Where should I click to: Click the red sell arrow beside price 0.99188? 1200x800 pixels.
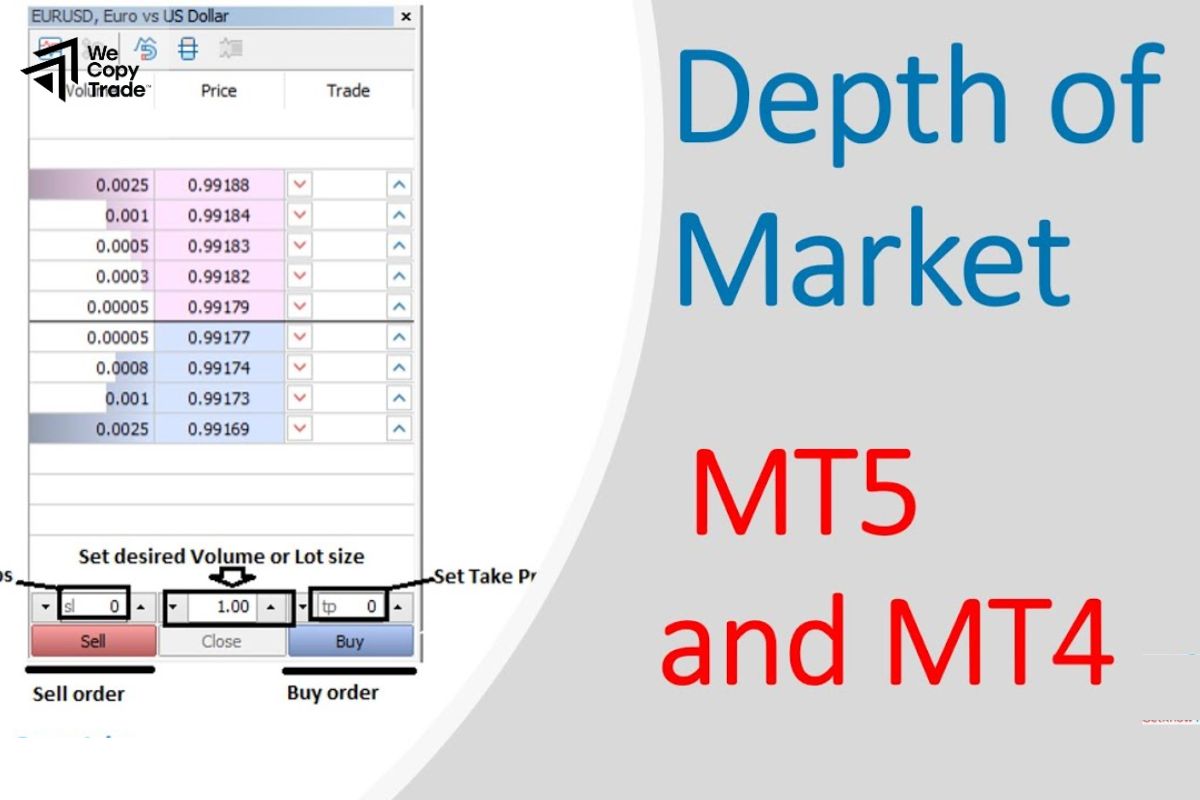click(x=301, y=184)
